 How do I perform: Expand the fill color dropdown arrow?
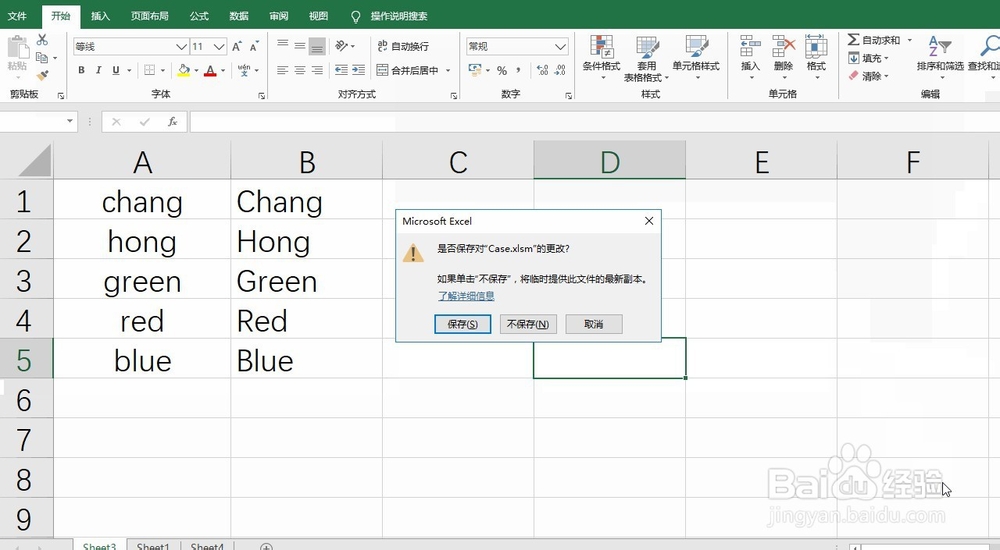click(196, 71)
